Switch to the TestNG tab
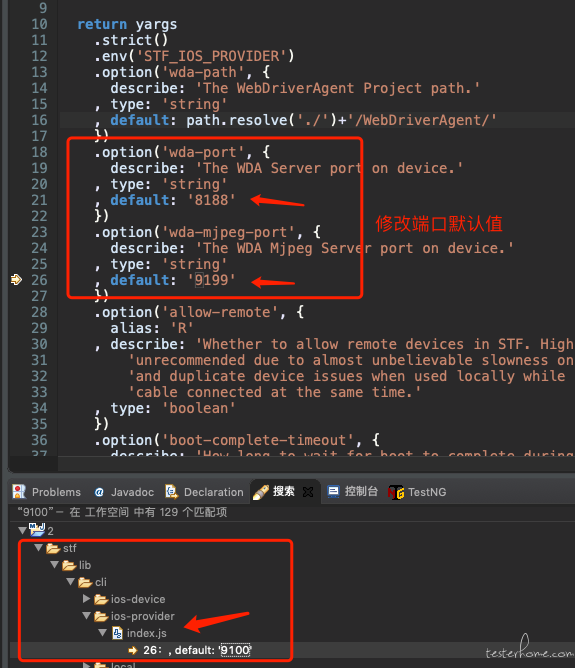Viewport: 575px width, 668px height. tap(417, 492)
